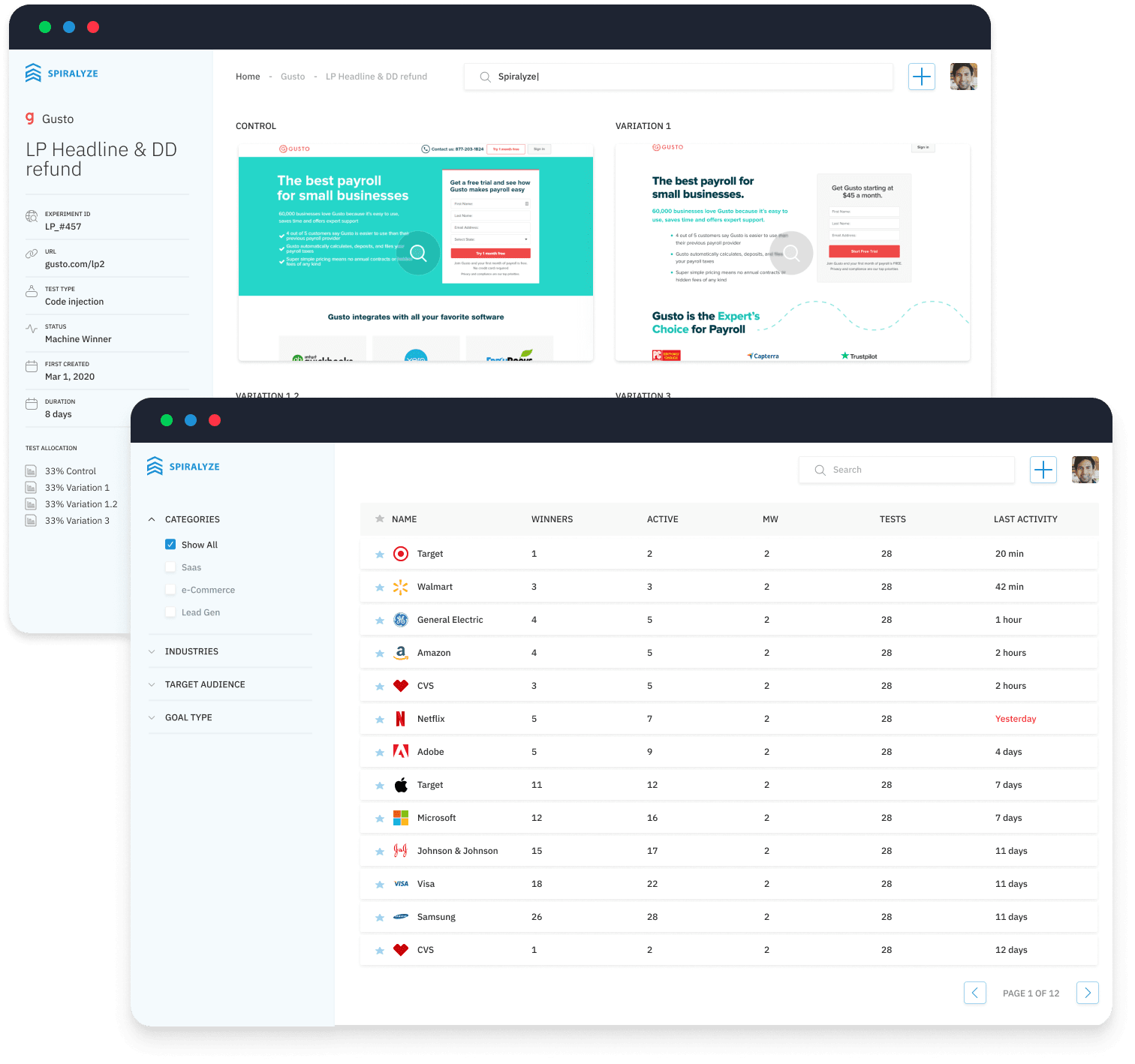The height and width of the screenshot is (1064, 1135).
Task: Check the Lead Gen category checkbox
Action: pos(170,612)
